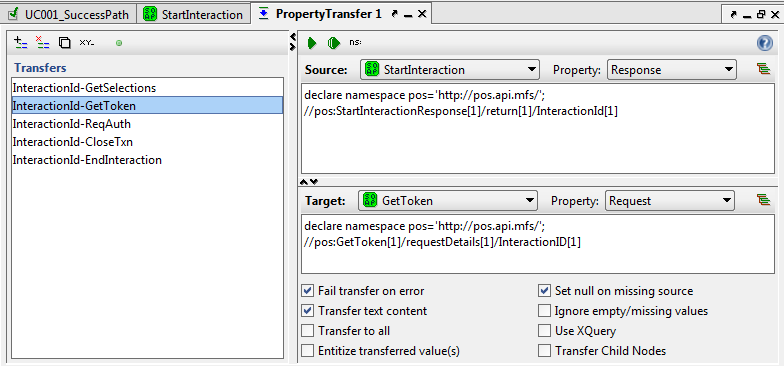
Task: Open the Target step GetToken dropdown
Action: [x=448, y=200]
